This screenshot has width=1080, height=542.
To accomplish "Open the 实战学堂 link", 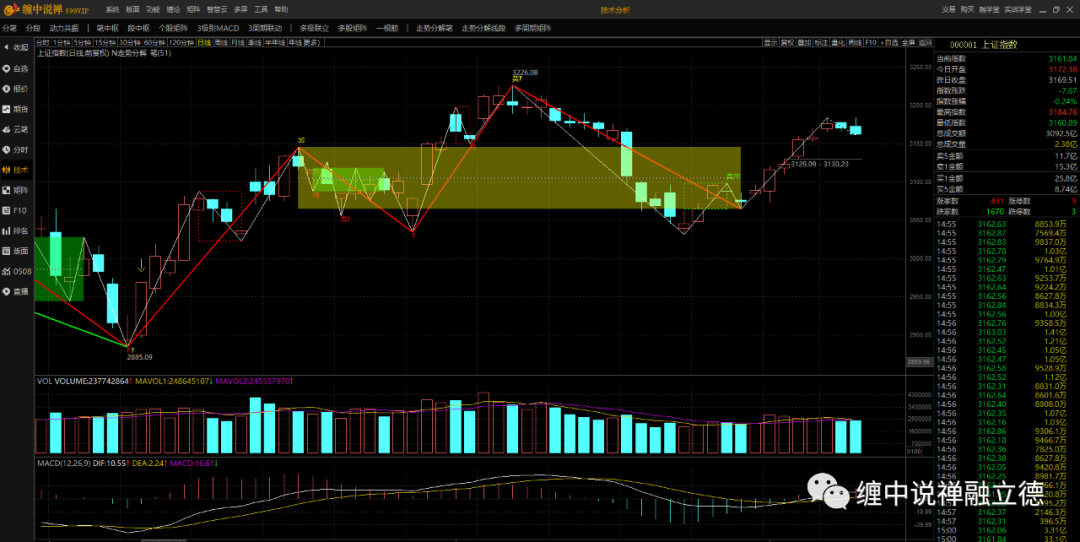I will point(1017,10).
